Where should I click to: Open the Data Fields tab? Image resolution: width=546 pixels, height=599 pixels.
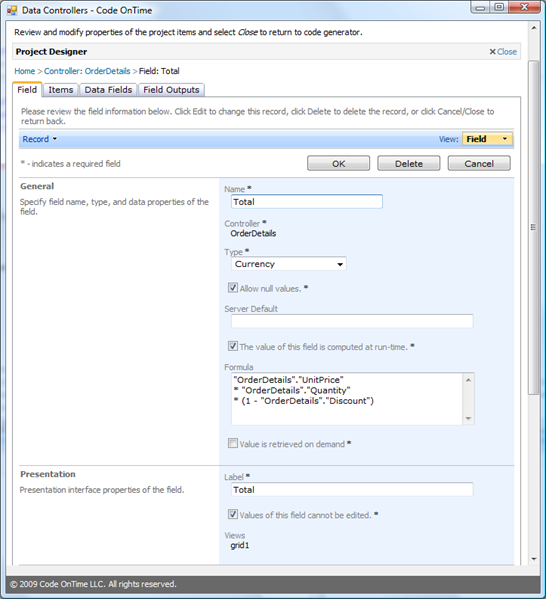(108, 90)
